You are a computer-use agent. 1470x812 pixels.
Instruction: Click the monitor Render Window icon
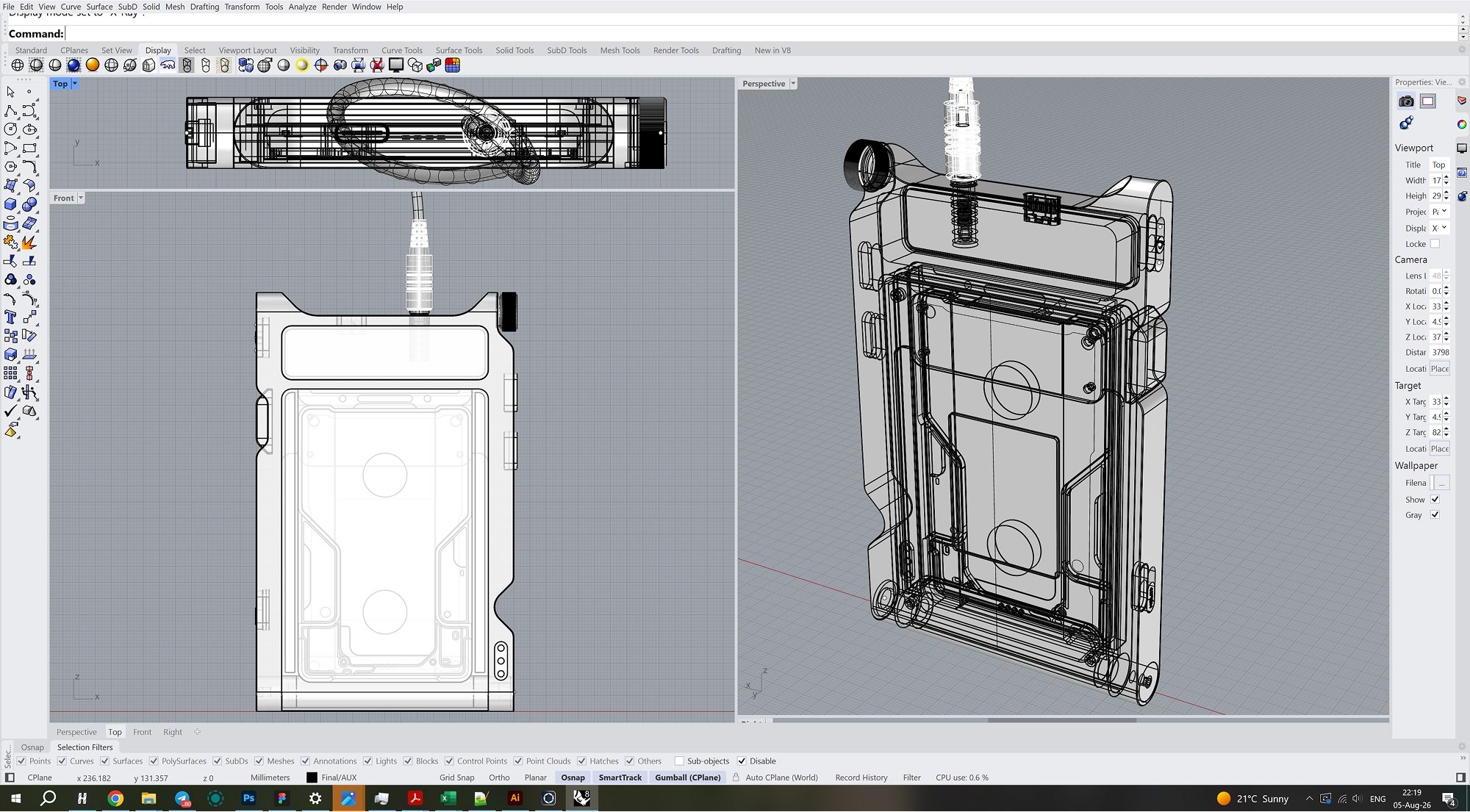(396, 65)
